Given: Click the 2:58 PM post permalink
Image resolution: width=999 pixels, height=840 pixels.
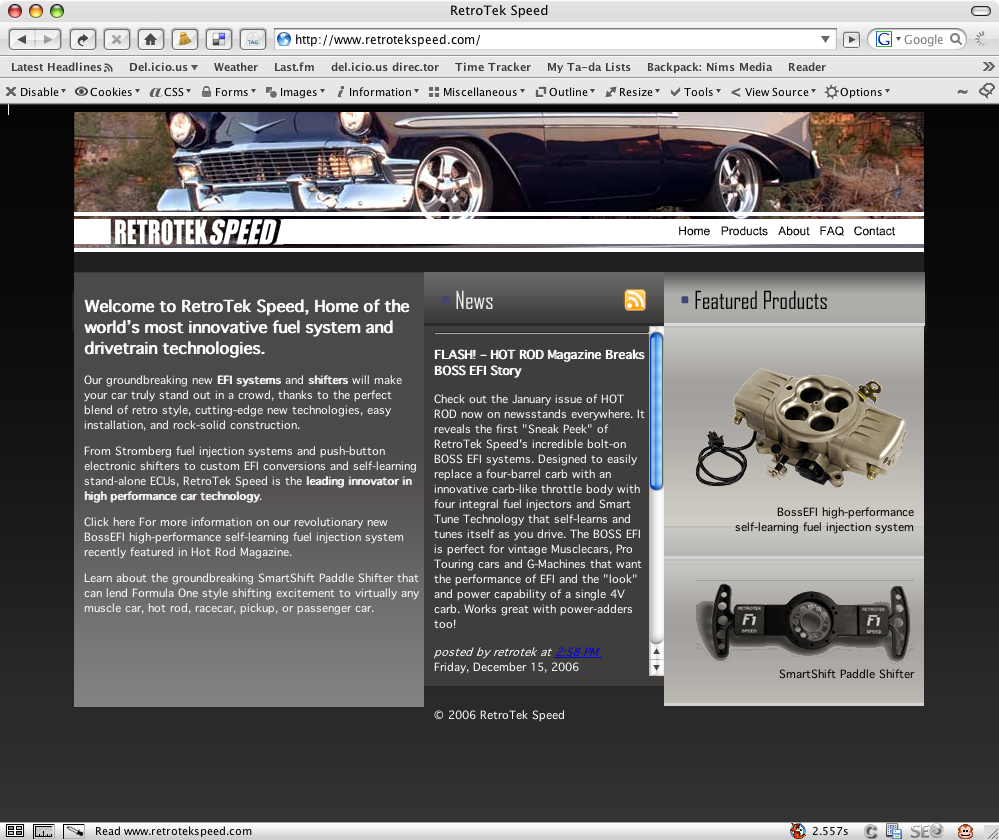Looking at the screenshot, I should pyautogui.click(x=578, y=651).
